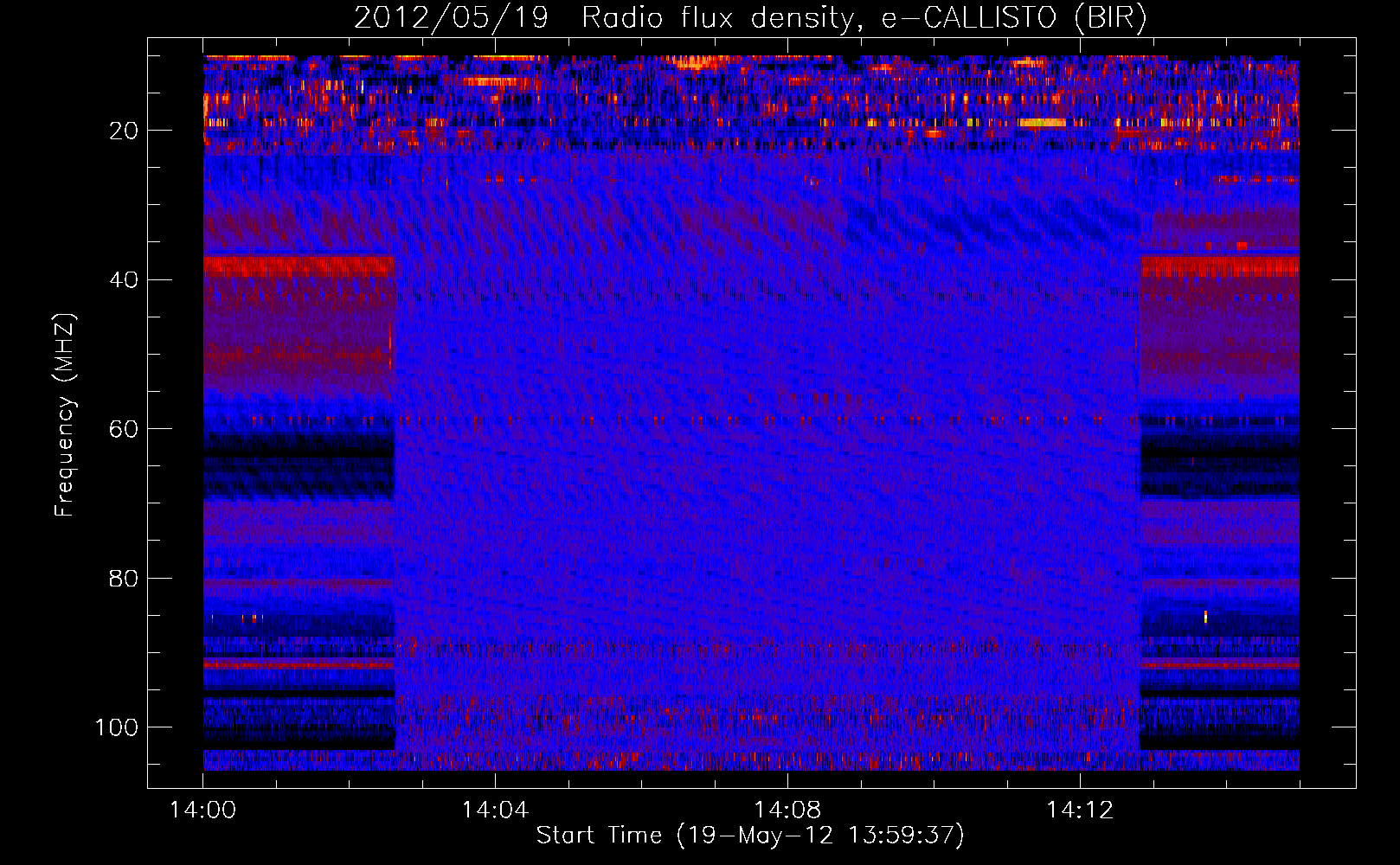Click the "40" frequency tick label
1400x865 pixels.
tap(124, 280)
